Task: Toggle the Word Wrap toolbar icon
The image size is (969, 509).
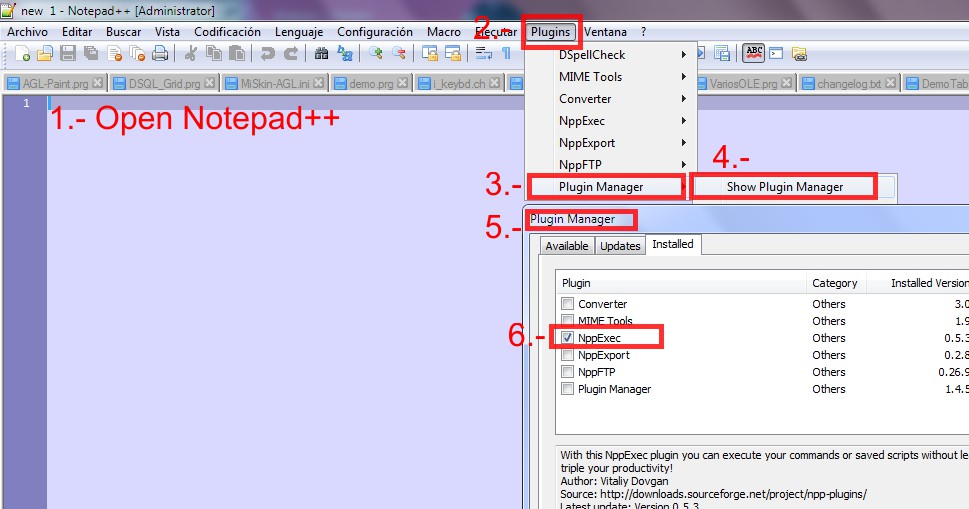Action: point(483,54)
